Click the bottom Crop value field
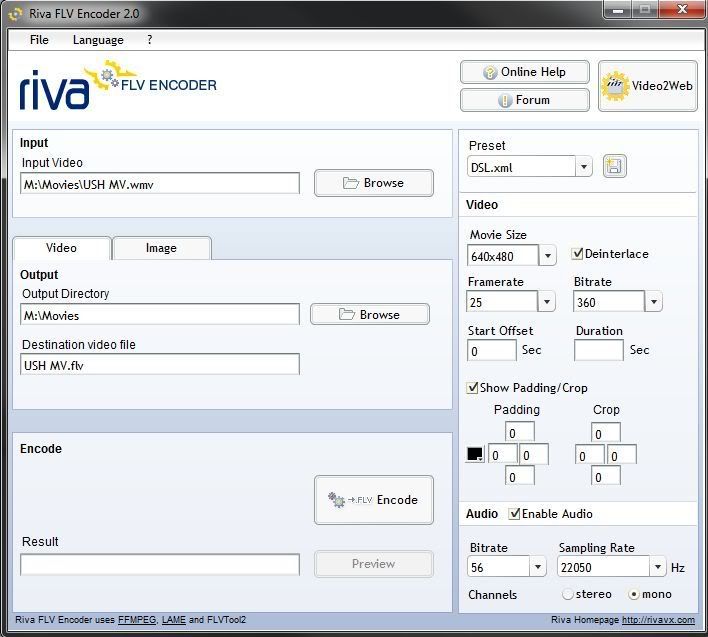The height and width of the screenshot is (637, 708). tap(606, 476)
